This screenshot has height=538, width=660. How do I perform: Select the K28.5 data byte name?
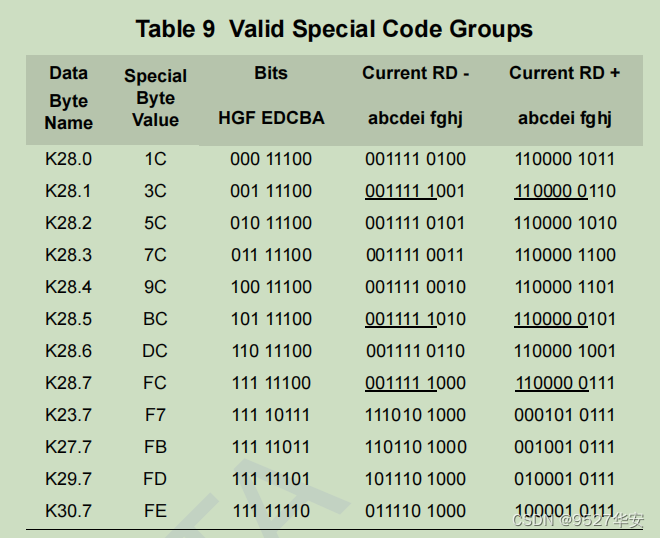point(68,319)
